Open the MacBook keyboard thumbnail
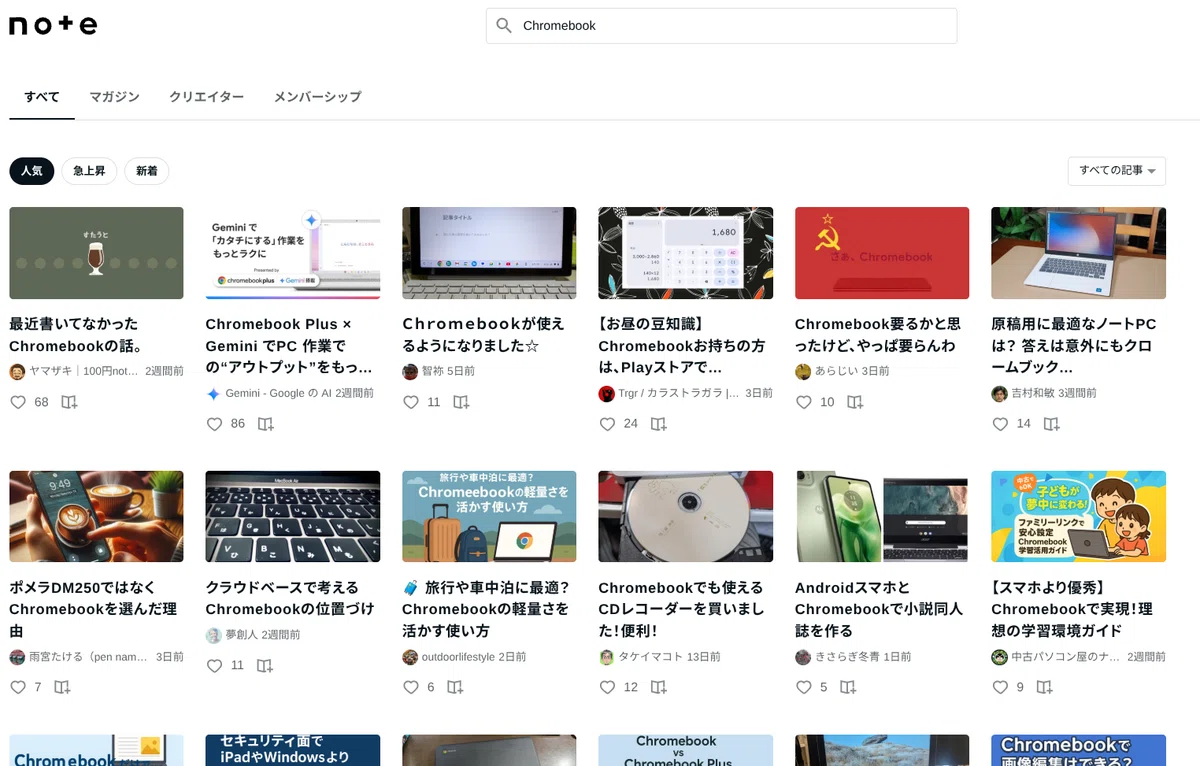1200x766 pixels. tap(292, 517)
